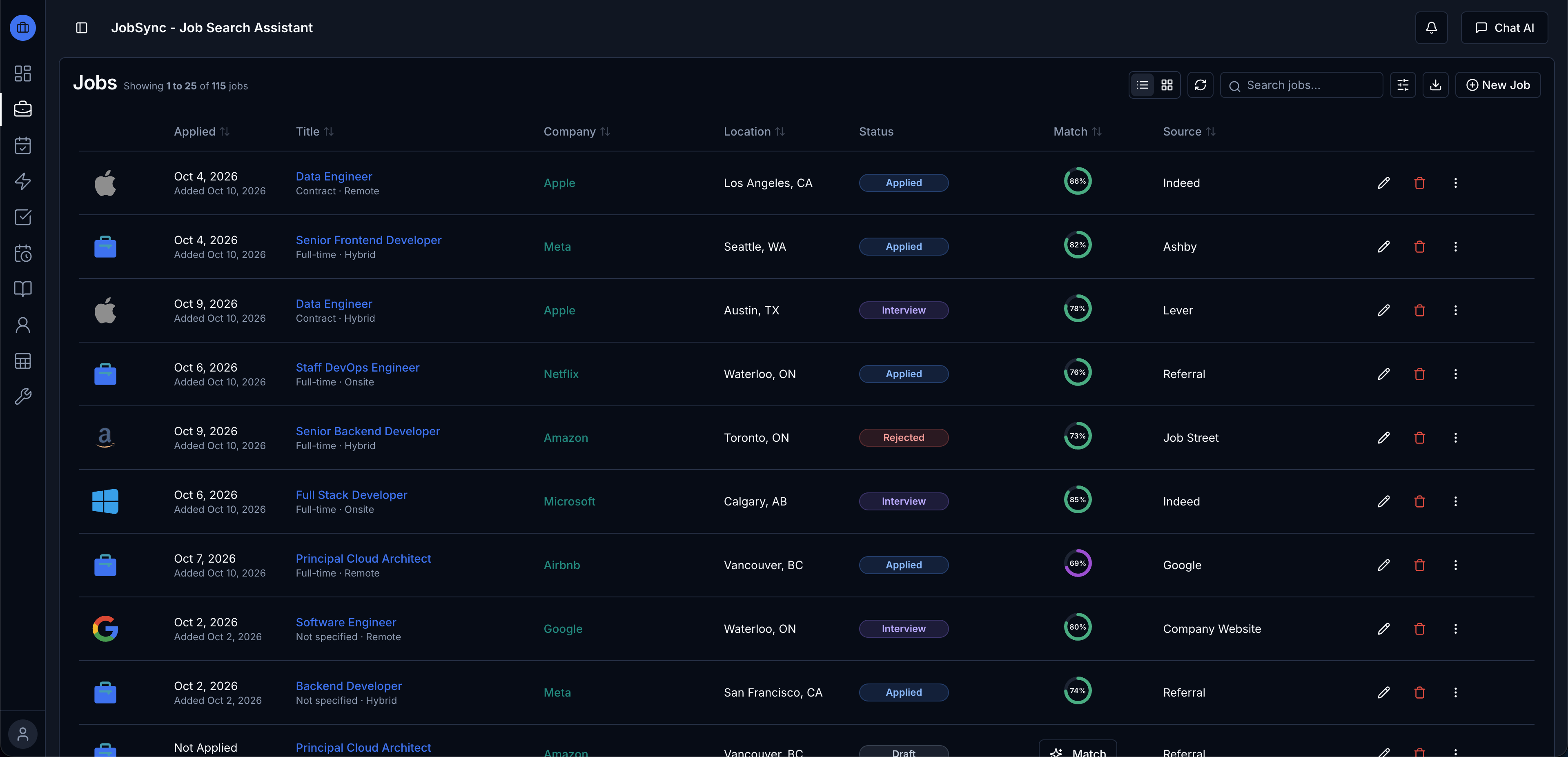Screen dimensions: 1568x757
Task: Open profile person icon in sidebar
Action: pyautogui.click(x=22, y=325)
